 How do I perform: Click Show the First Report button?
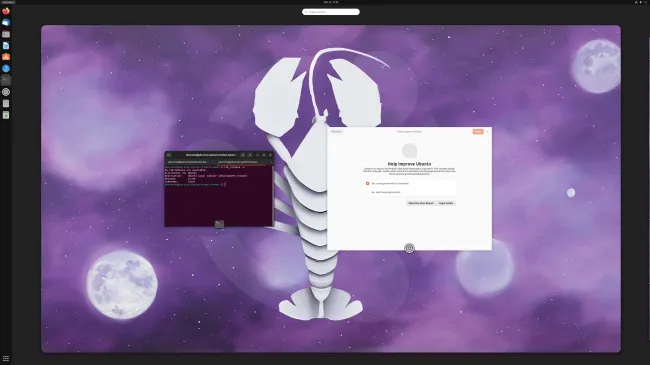point(421,203)
